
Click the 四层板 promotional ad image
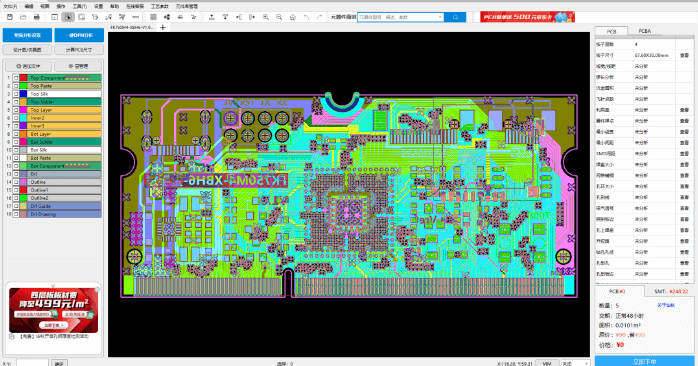pyautogui.click(x=53, y=310)
